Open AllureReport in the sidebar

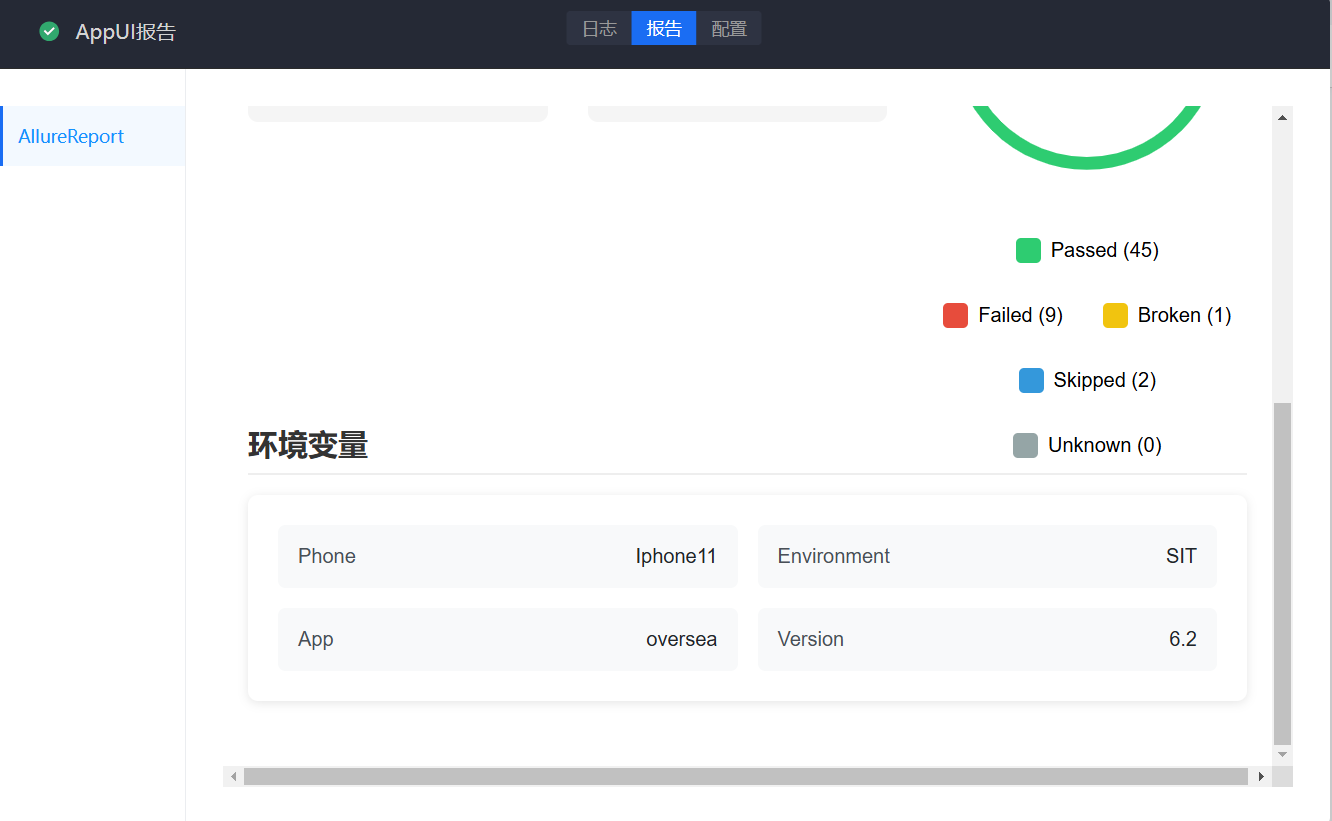(71, 136)
